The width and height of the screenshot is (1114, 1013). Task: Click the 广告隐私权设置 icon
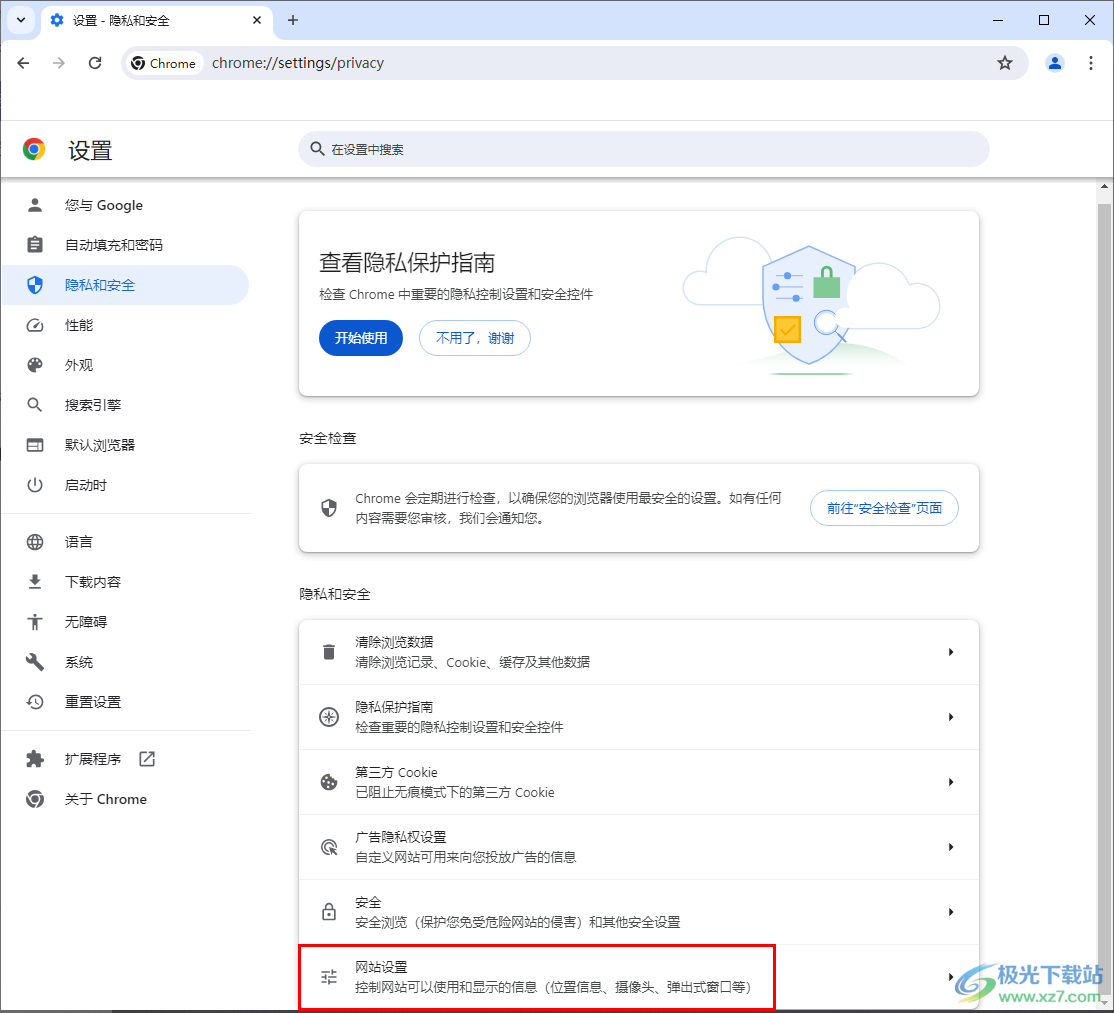pyautogui.click(x=329, y=847)
